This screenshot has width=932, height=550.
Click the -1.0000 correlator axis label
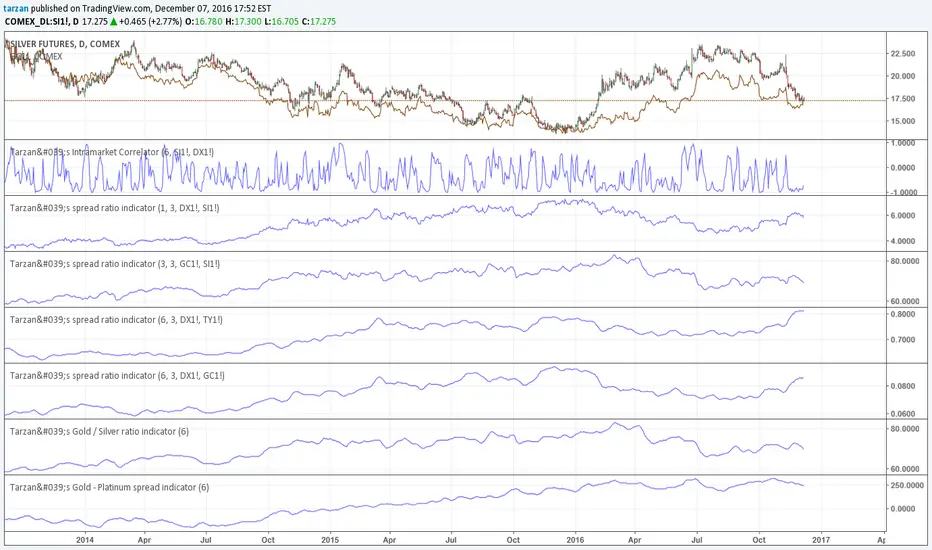(x=902, y=193)
